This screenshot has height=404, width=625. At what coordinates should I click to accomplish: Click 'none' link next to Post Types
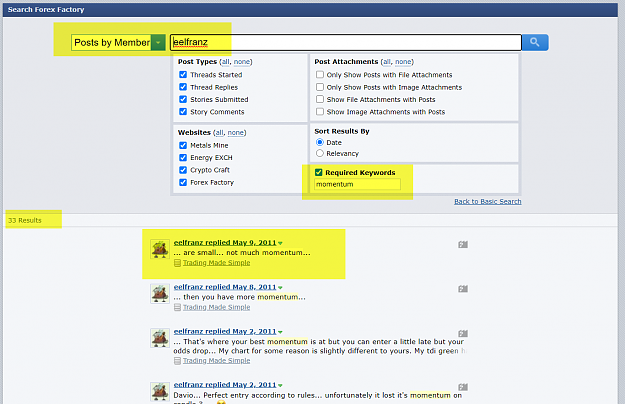click(242, 62)
